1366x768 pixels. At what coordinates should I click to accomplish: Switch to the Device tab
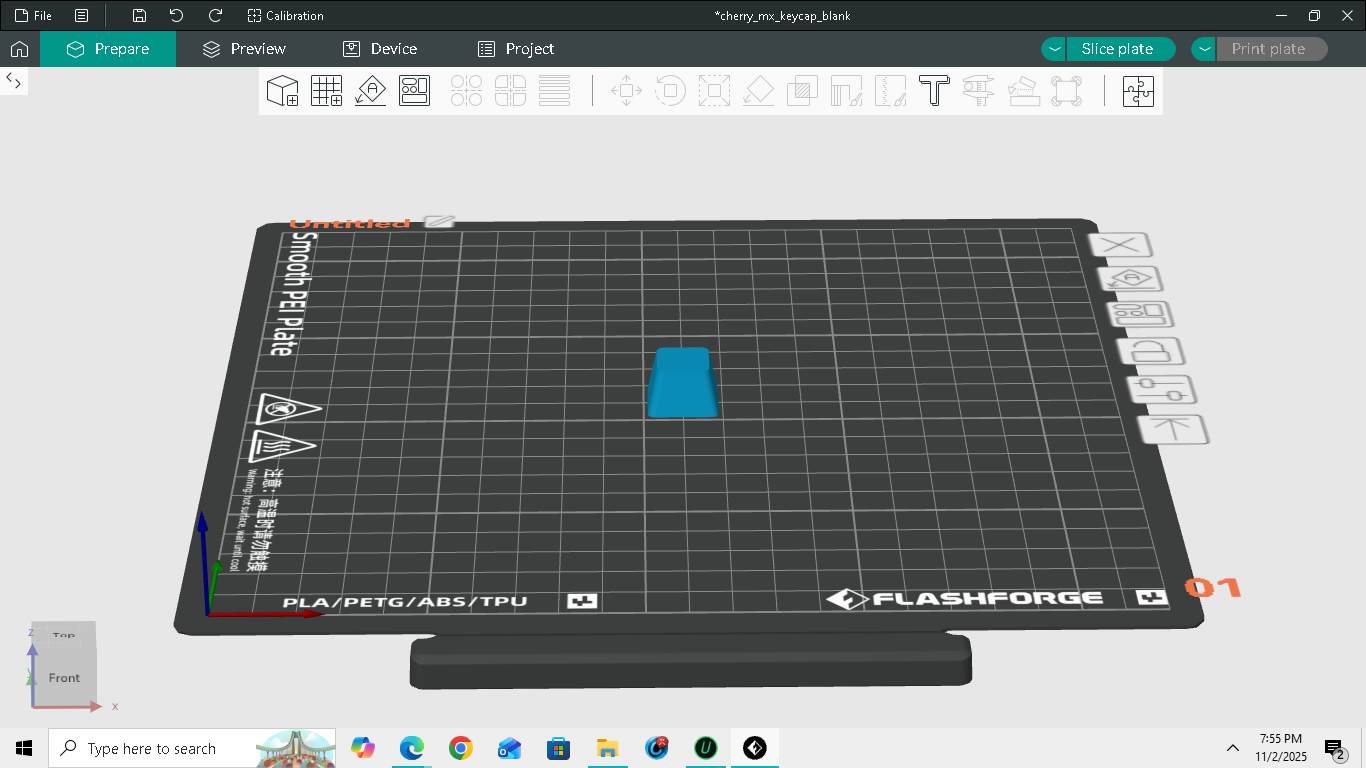380,49
